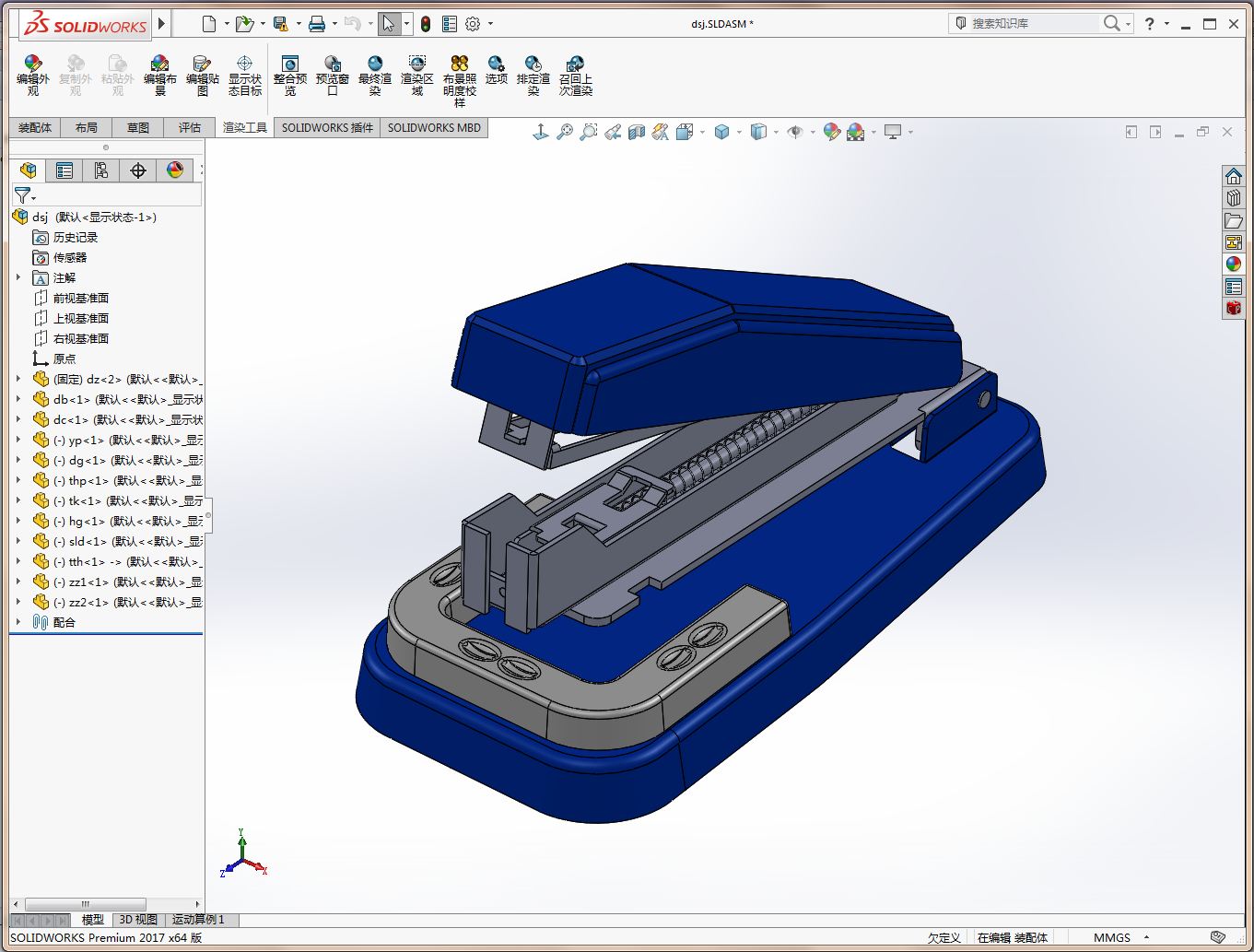This screenshot has width=1254, height=952.
Task: Open the SOLIDWORKS MBD tab
Action: coord(434,127)
